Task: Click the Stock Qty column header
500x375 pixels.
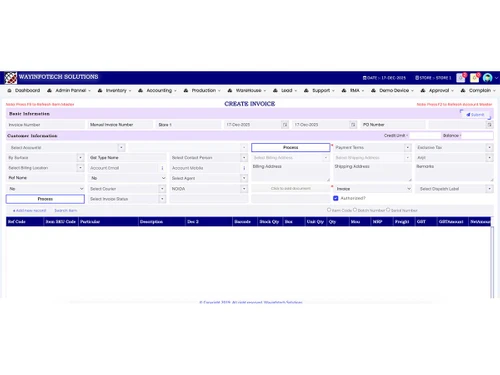Action: tap(270, 222)
